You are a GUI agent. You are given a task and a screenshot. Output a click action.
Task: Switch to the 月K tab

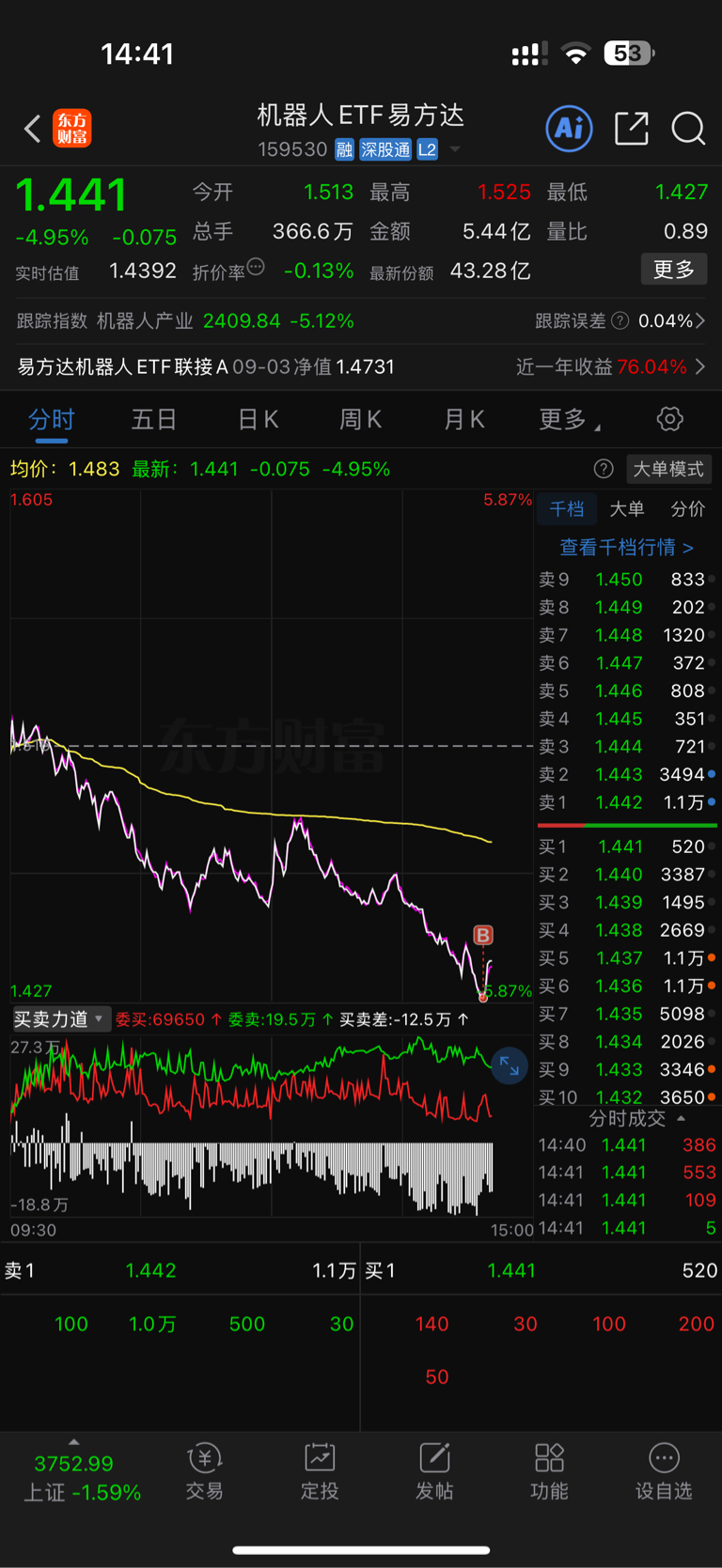point(463,419)
